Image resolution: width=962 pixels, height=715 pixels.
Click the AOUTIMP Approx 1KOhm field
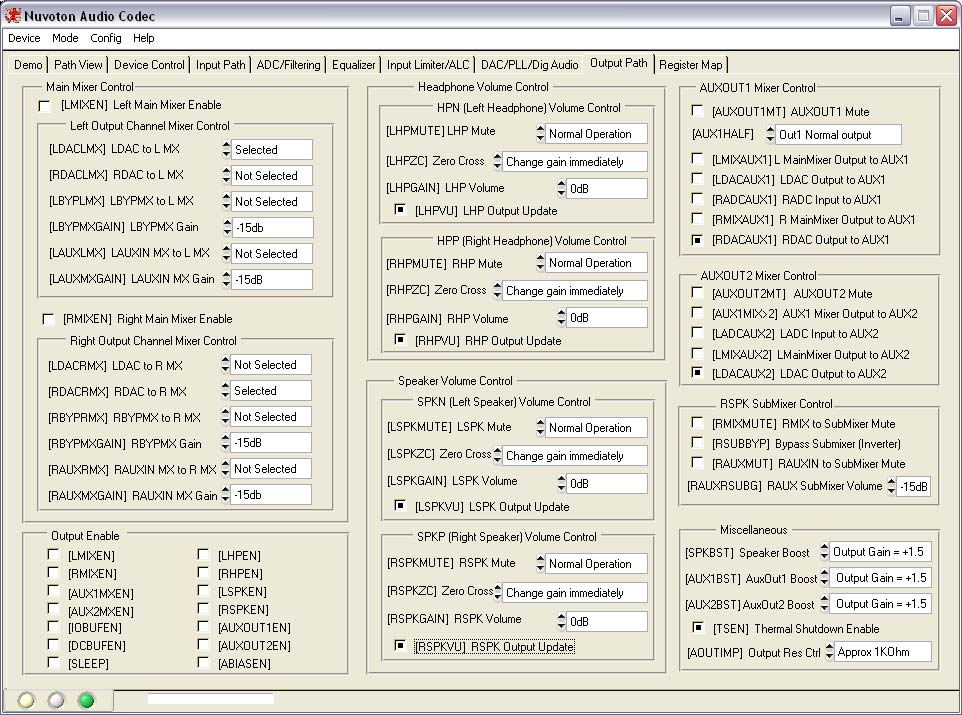click(x=882, y=652)
